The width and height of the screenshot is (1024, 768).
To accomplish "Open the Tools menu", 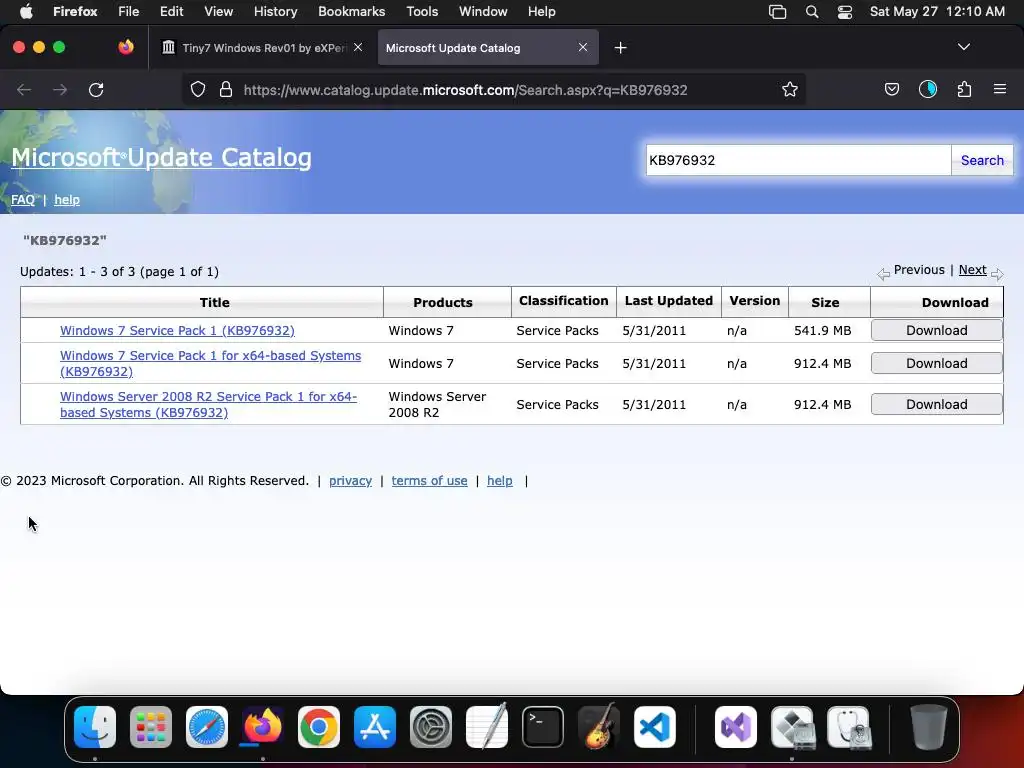I will tap(422, 12).
